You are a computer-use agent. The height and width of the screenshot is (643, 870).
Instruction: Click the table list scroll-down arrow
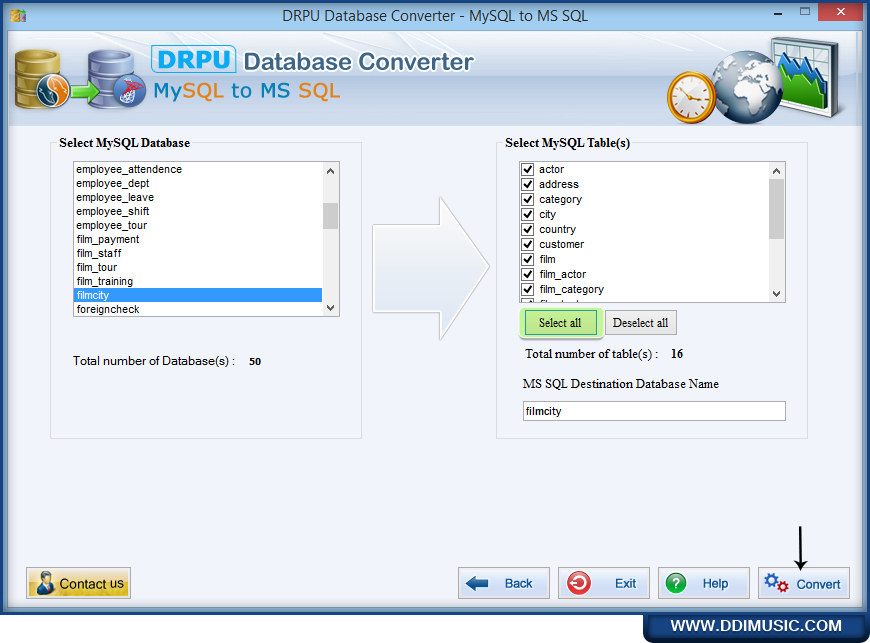pos(776,293)
